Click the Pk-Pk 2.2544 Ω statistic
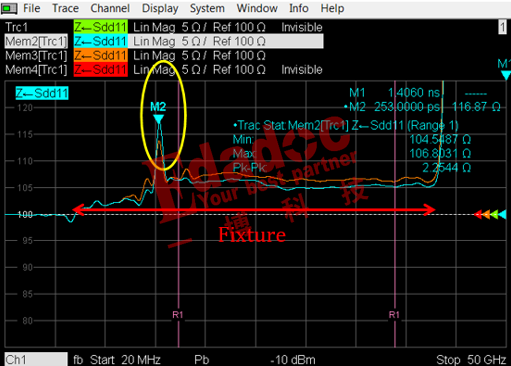 click(352, 167)
